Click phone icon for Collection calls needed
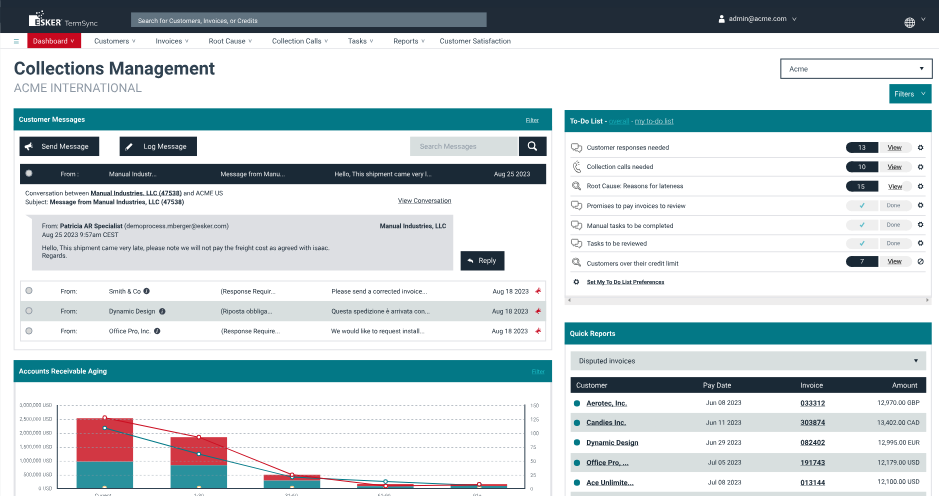Screen dimensions: 939x496 tap(577, 167)
